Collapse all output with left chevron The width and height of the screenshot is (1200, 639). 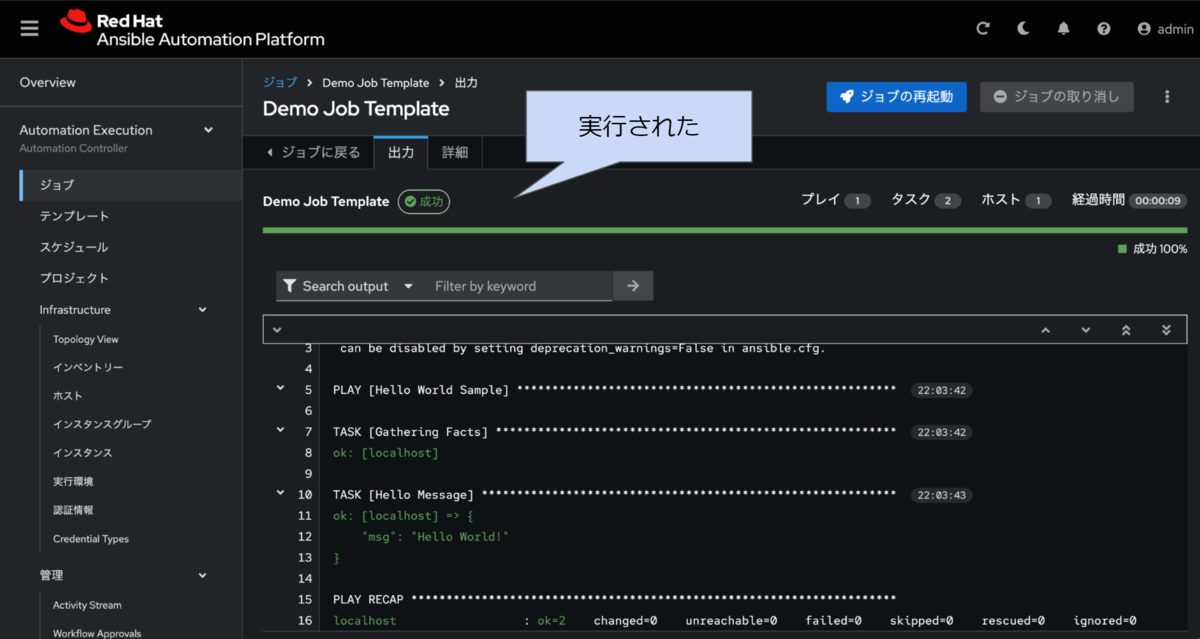pyautogui.click(x=277, y=329)
